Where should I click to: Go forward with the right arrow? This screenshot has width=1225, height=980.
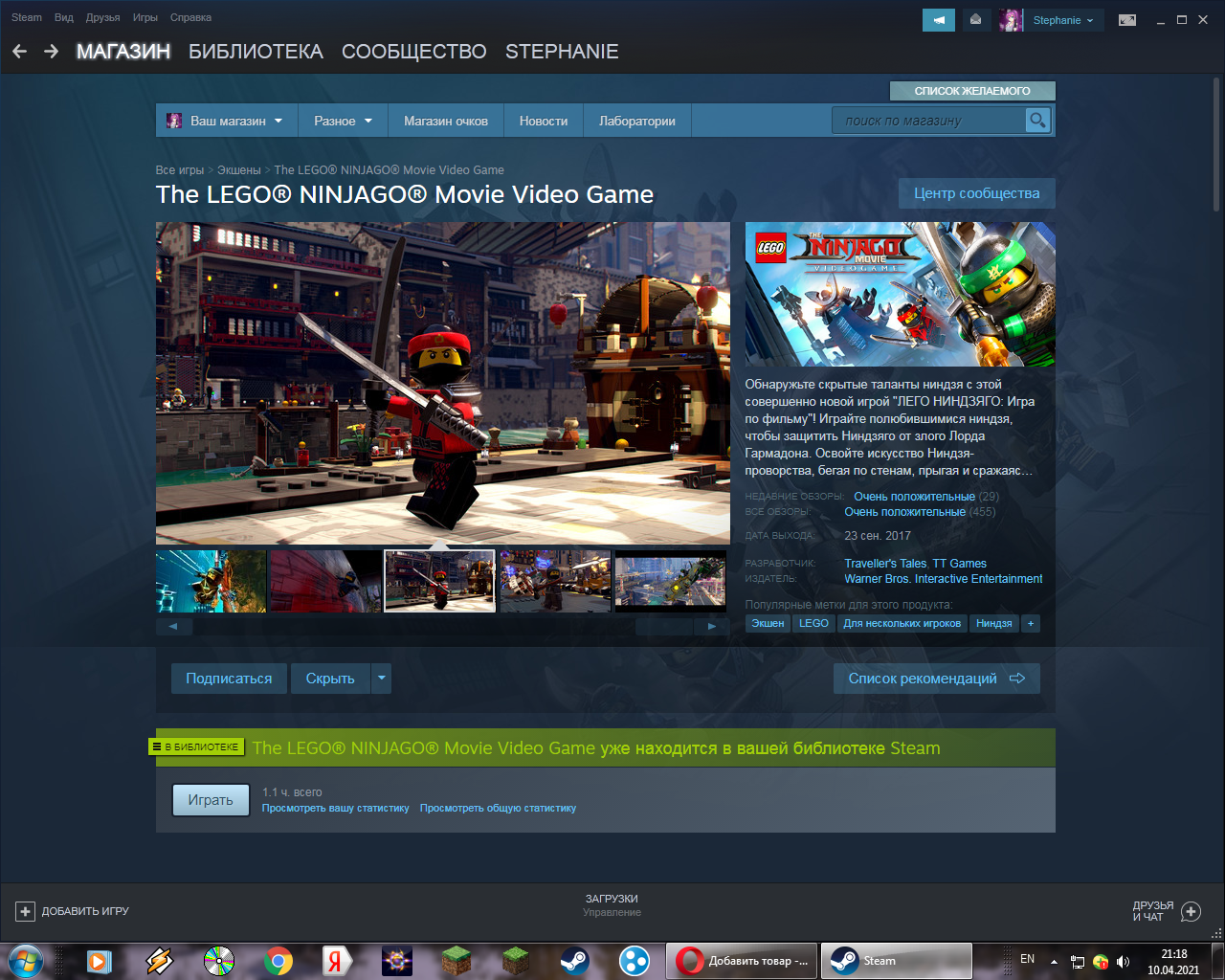[52, 52]
